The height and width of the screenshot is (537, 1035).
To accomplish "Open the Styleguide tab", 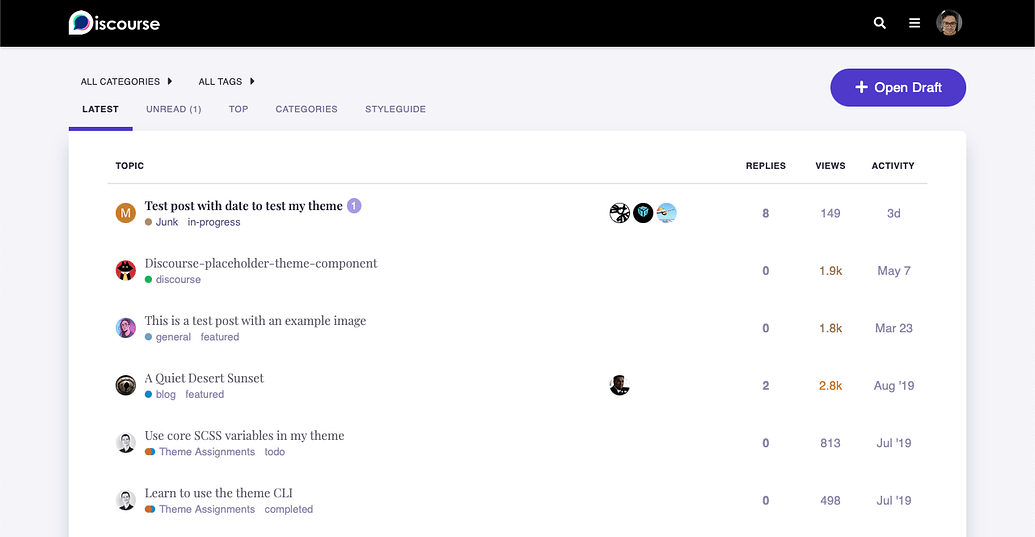I will click(395, 109).
